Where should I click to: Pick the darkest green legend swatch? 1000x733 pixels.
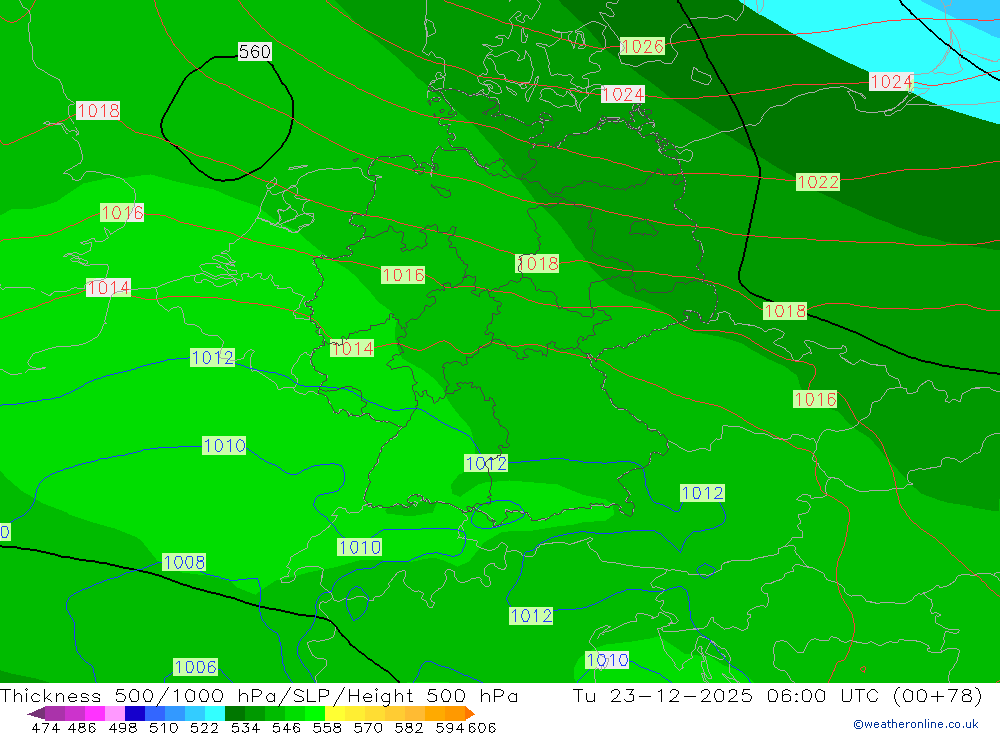pos(235,713)
